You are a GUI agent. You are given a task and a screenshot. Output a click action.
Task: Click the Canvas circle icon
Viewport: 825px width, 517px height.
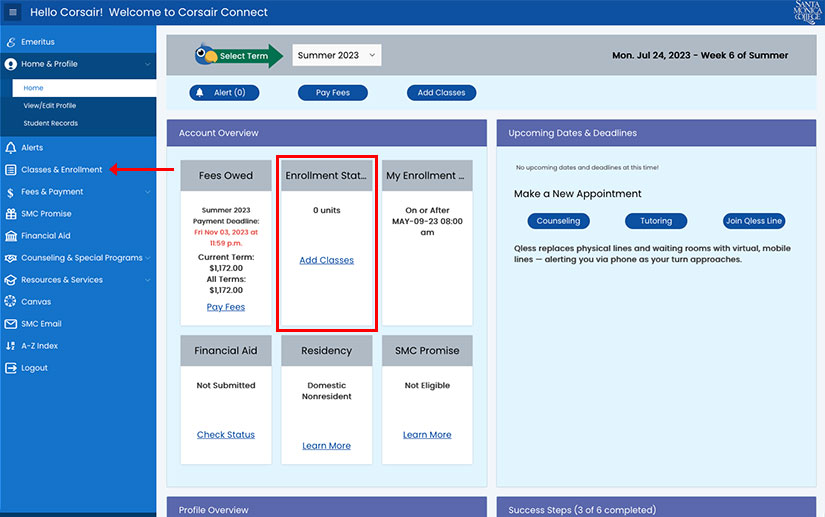tap(11, 301)
